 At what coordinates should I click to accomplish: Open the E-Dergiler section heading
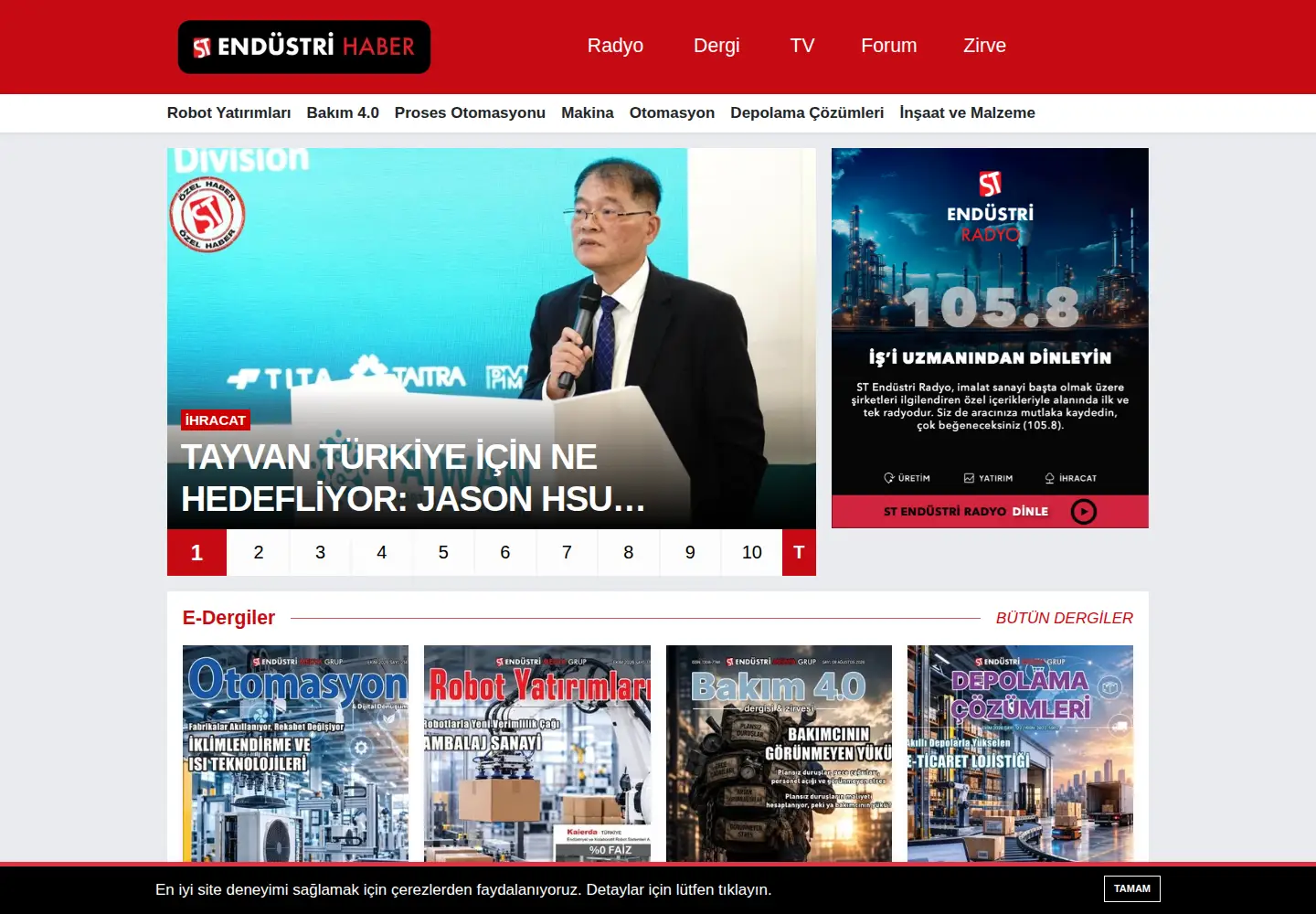(x=228, y=618)
